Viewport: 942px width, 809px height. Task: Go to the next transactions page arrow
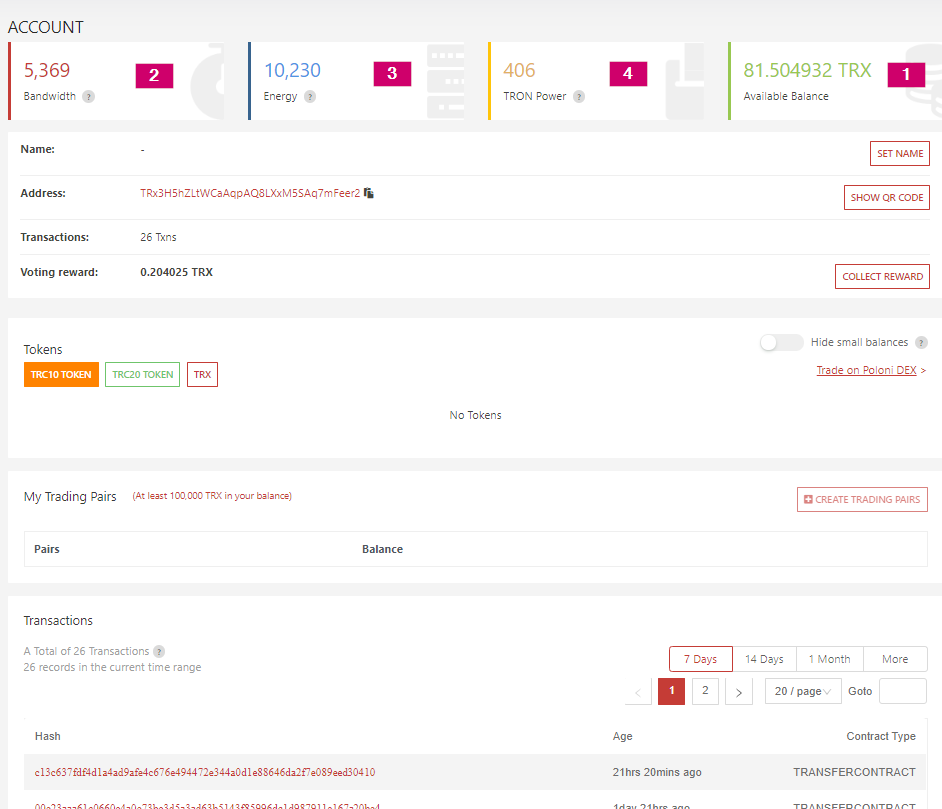click(739, 691)
